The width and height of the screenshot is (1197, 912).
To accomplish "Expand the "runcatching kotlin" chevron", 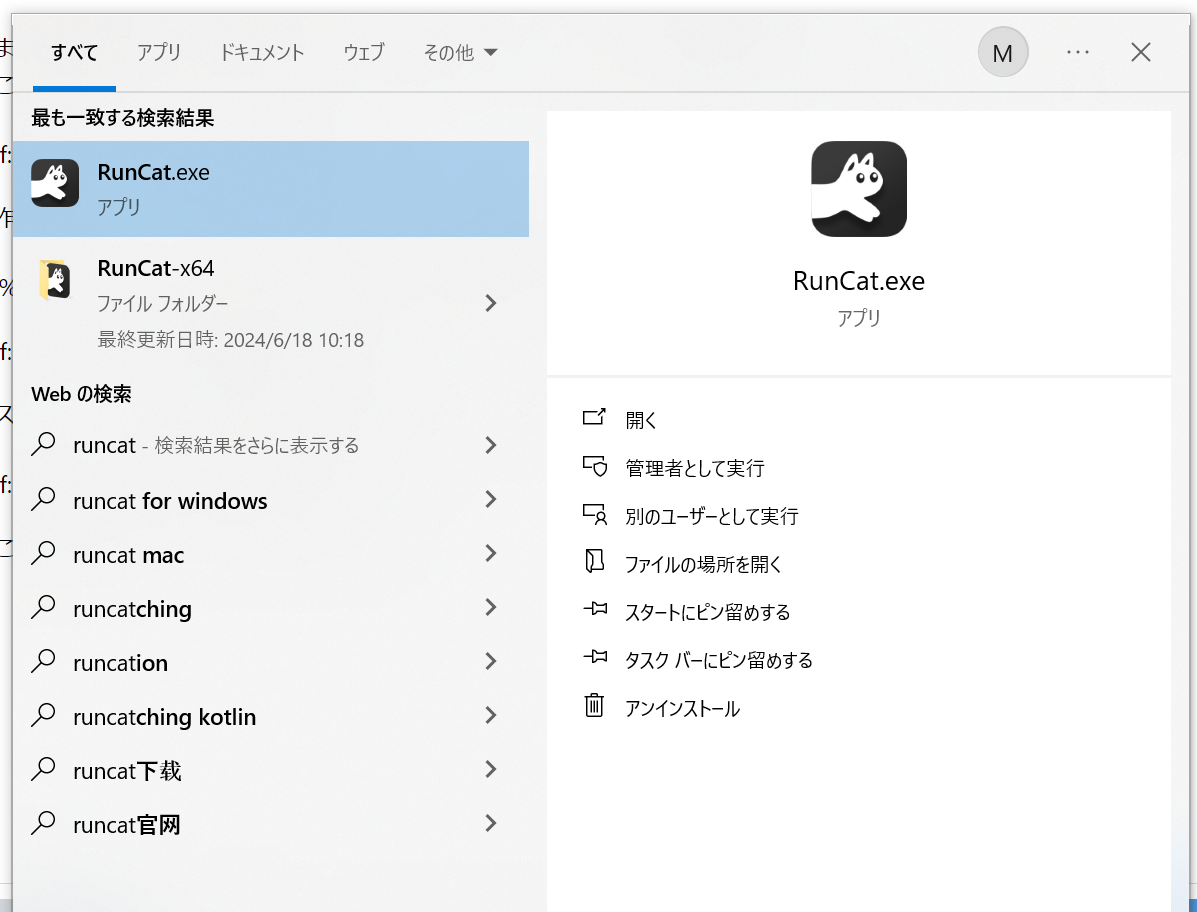I will pyautogui.click(x=491, y=715).
